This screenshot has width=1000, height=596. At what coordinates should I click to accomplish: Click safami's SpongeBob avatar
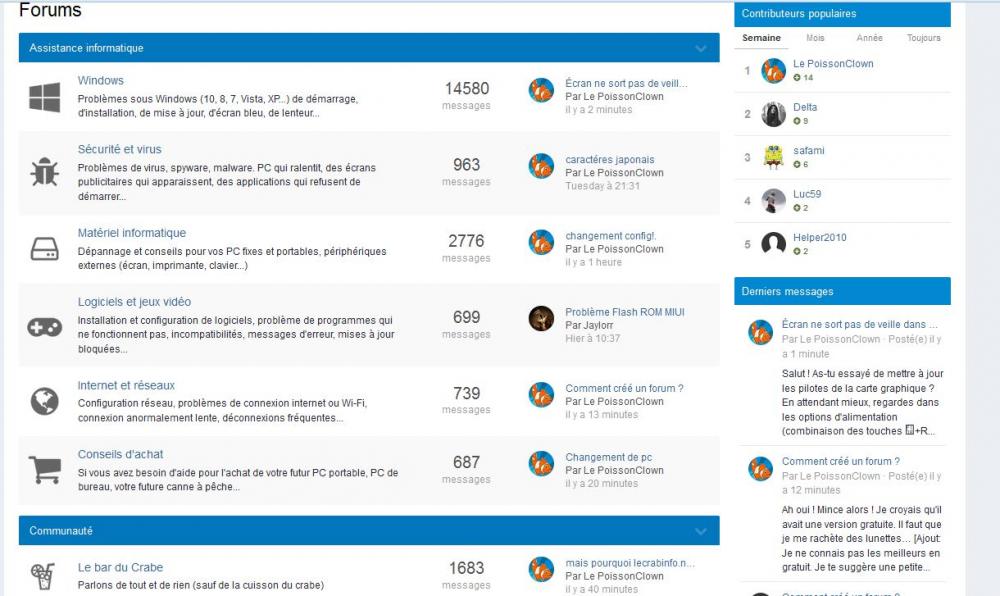[x=774, y=157]
